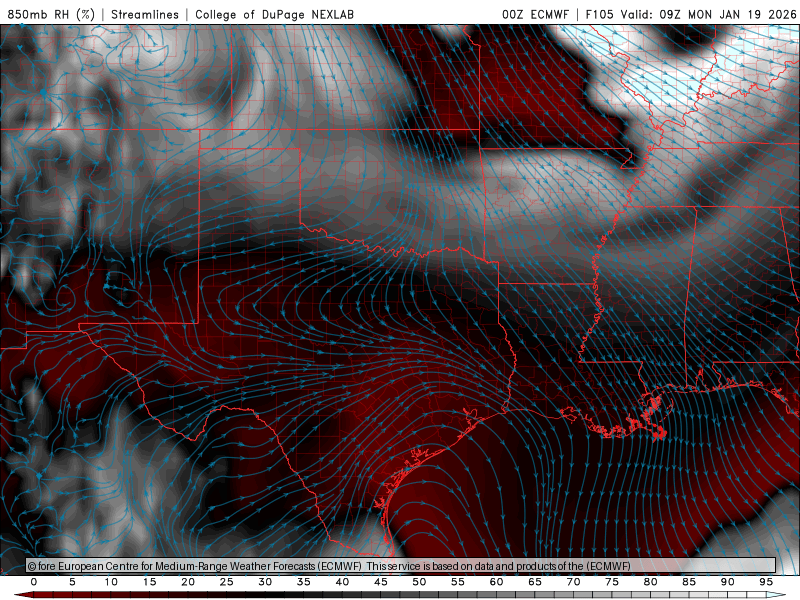Screen dimensions: 800x600
Task: Click the '95' value on the humidity scale
Action: [x=766, y=582]
